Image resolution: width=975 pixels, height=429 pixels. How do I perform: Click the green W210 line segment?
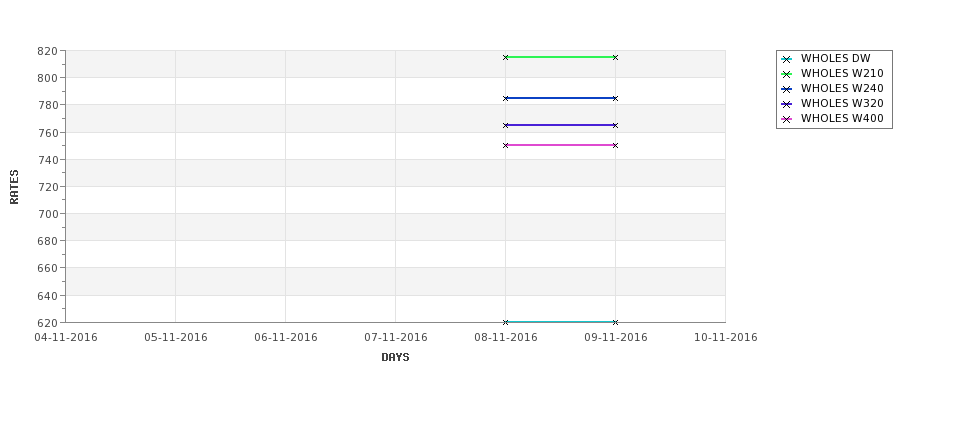click(x=560, y=57)
